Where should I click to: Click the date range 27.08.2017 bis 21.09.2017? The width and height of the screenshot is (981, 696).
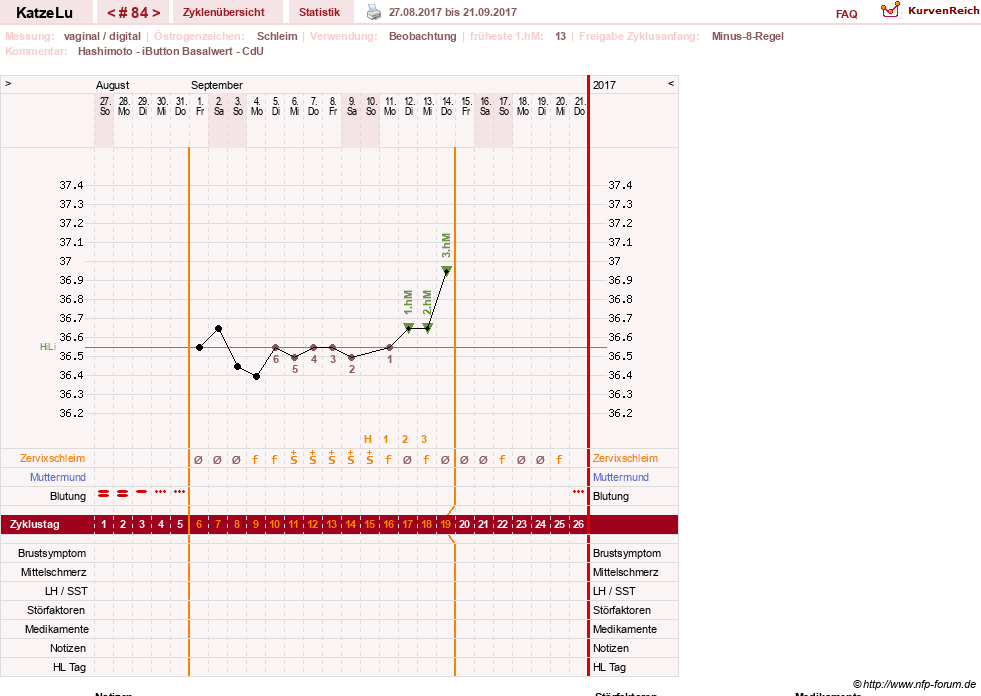point(453,12)
